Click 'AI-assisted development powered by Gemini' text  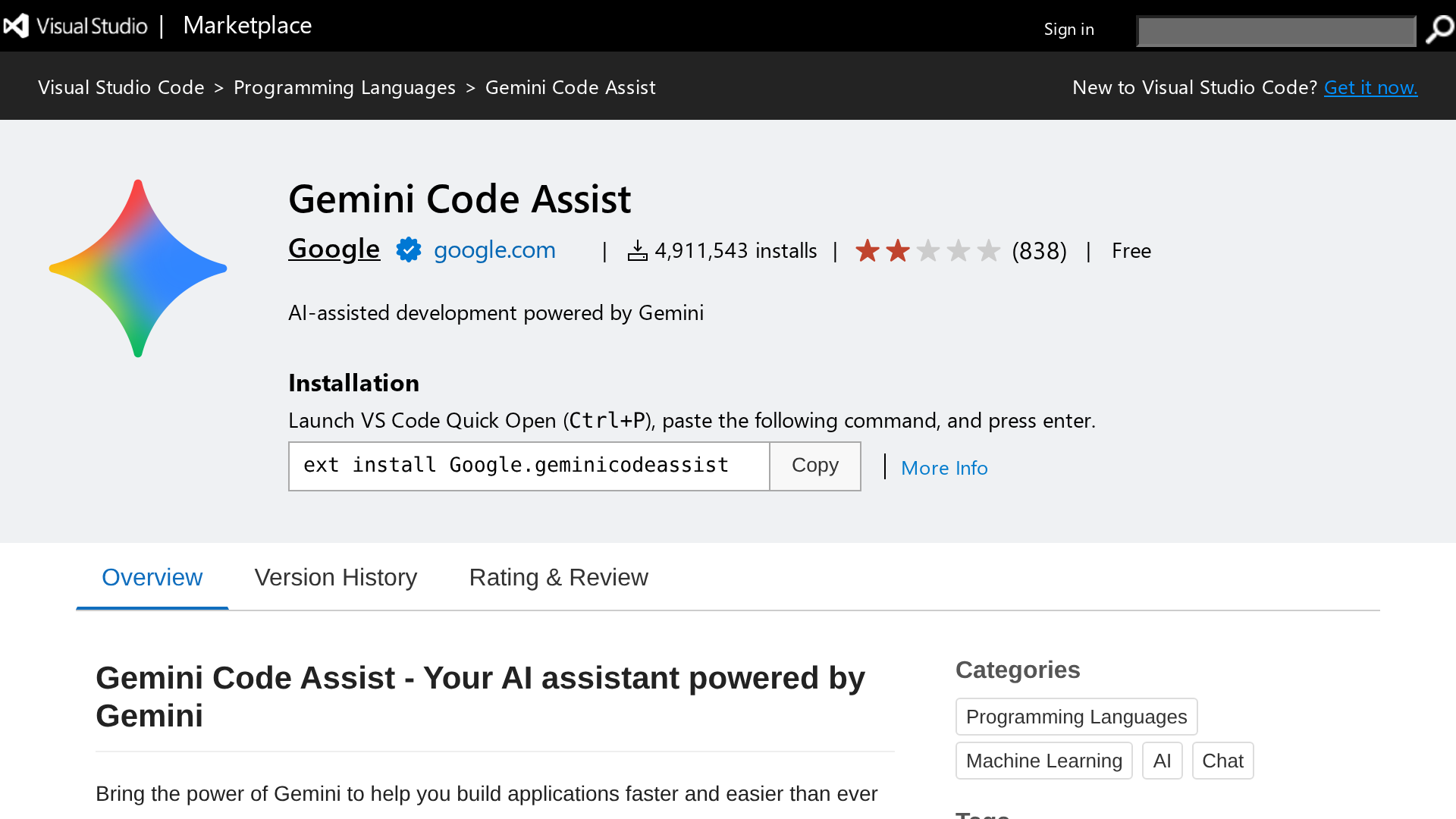click(496, 312)
